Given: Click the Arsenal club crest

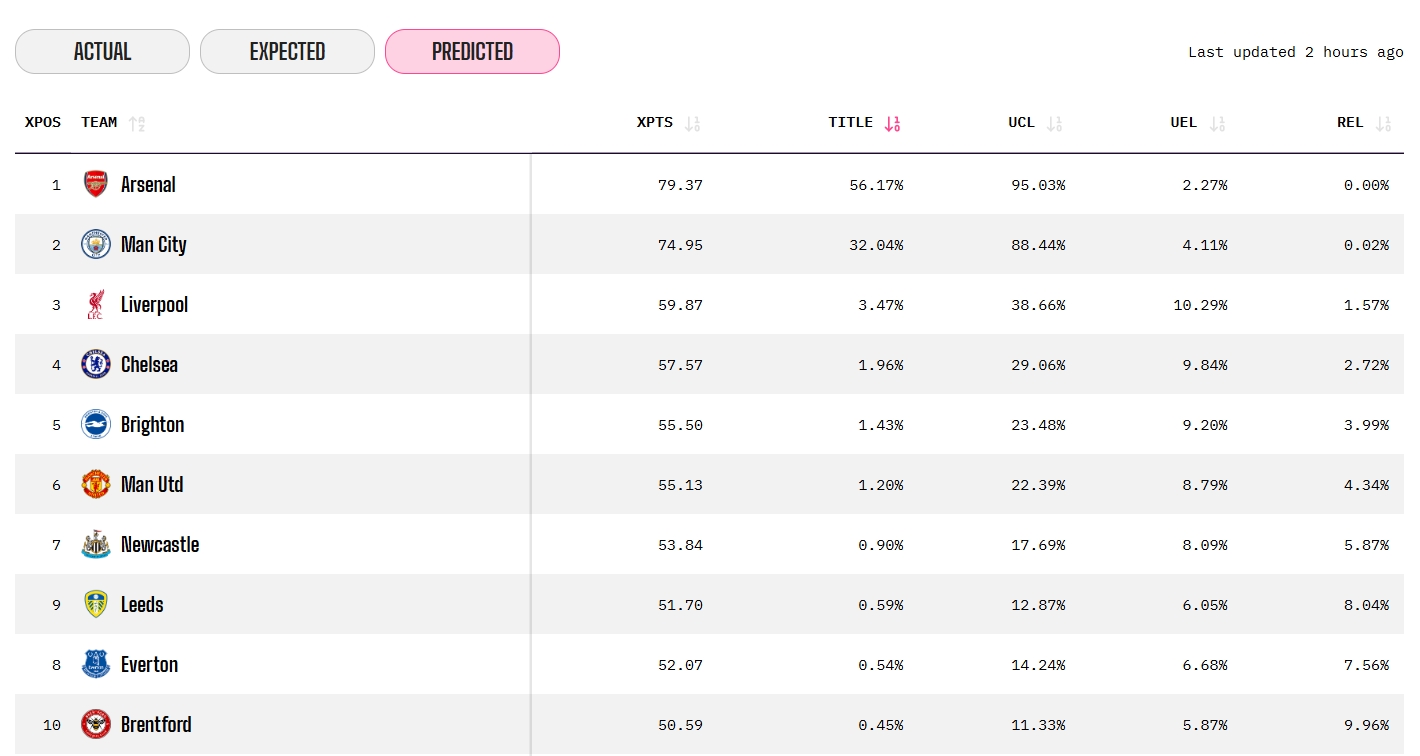Looking at the screenshot, I should 96,184.
